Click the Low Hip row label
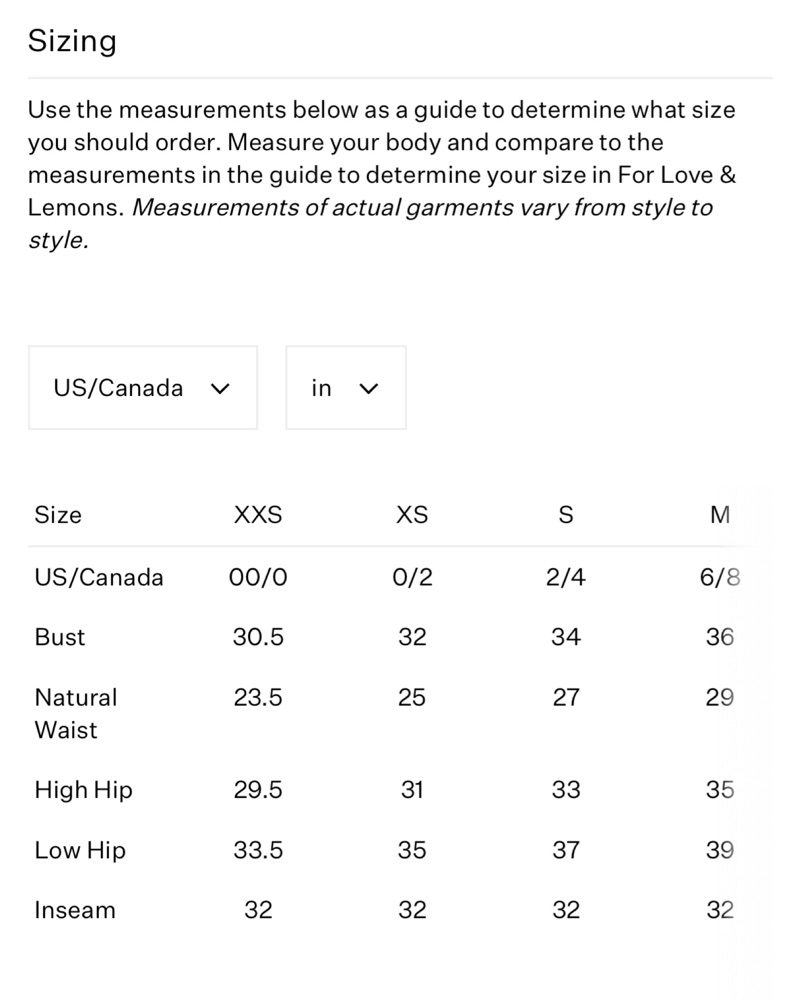The width and height of the screenshot is (801, 1000). click(80, 849)
